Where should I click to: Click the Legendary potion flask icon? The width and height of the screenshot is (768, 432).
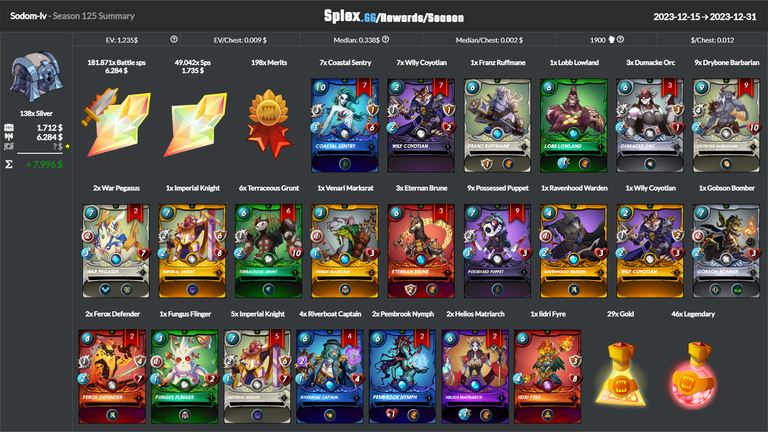coord(693,375)
